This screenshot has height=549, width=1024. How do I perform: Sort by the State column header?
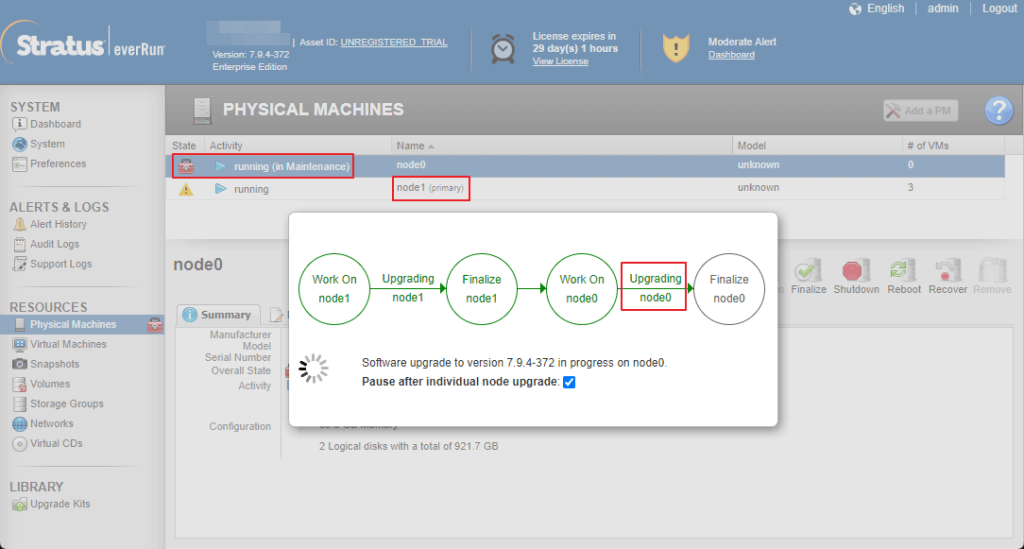coord(184,146)
